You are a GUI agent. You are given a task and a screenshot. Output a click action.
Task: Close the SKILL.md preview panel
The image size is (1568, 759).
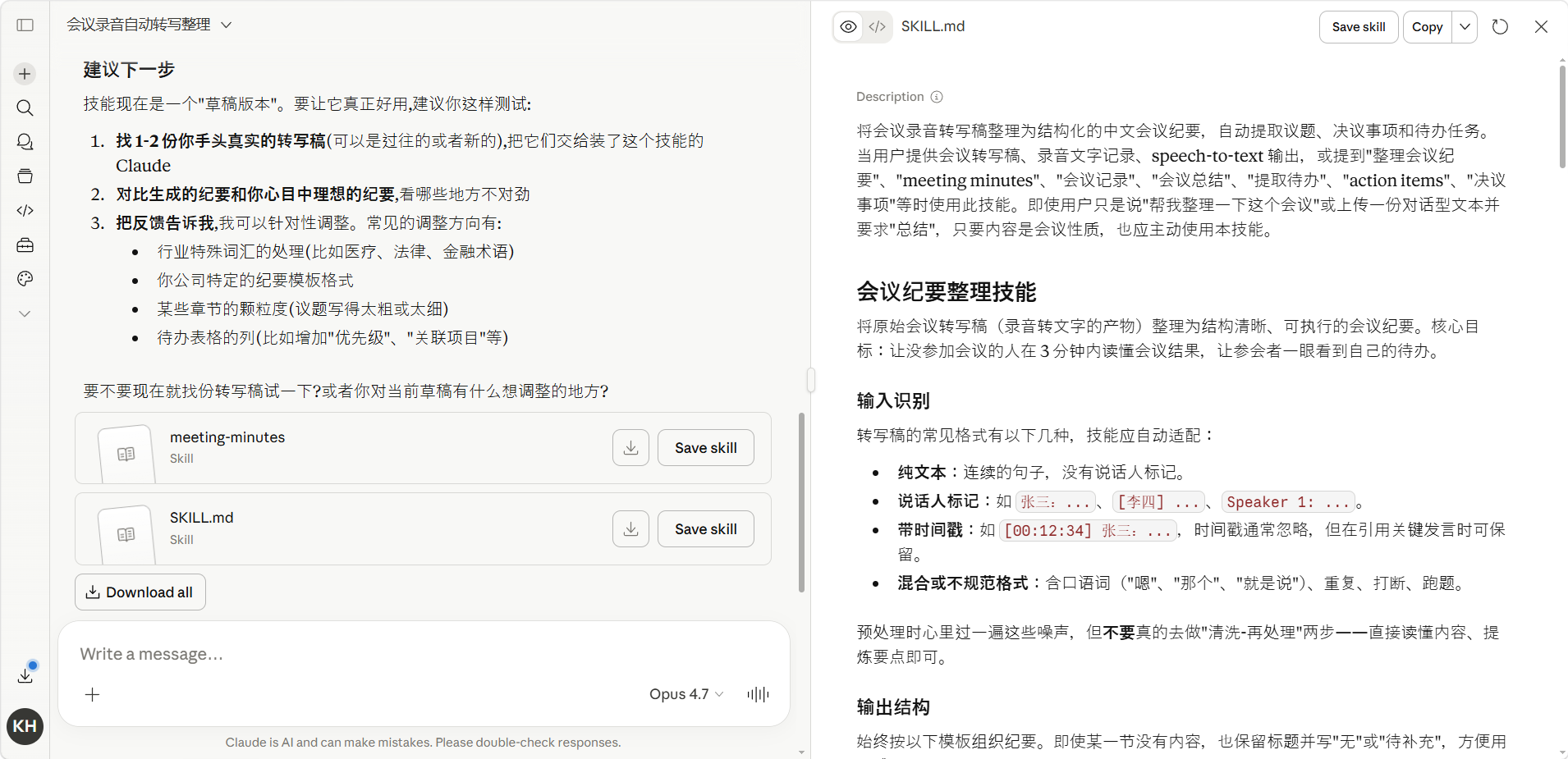pyautogui.click(x=1541, y=27)
